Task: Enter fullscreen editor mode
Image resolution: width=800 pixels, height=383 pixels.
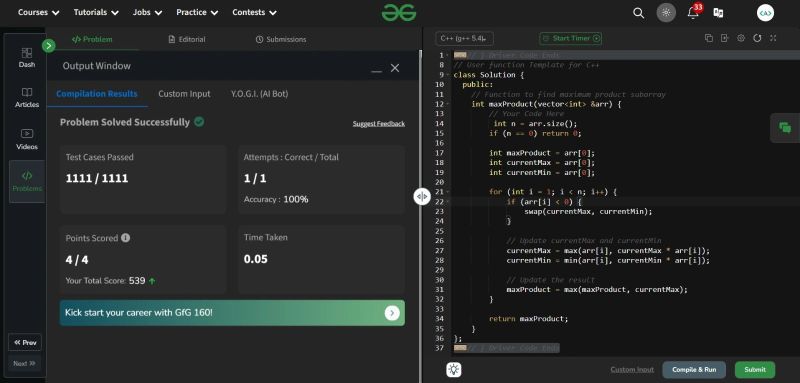Action: 773,38
